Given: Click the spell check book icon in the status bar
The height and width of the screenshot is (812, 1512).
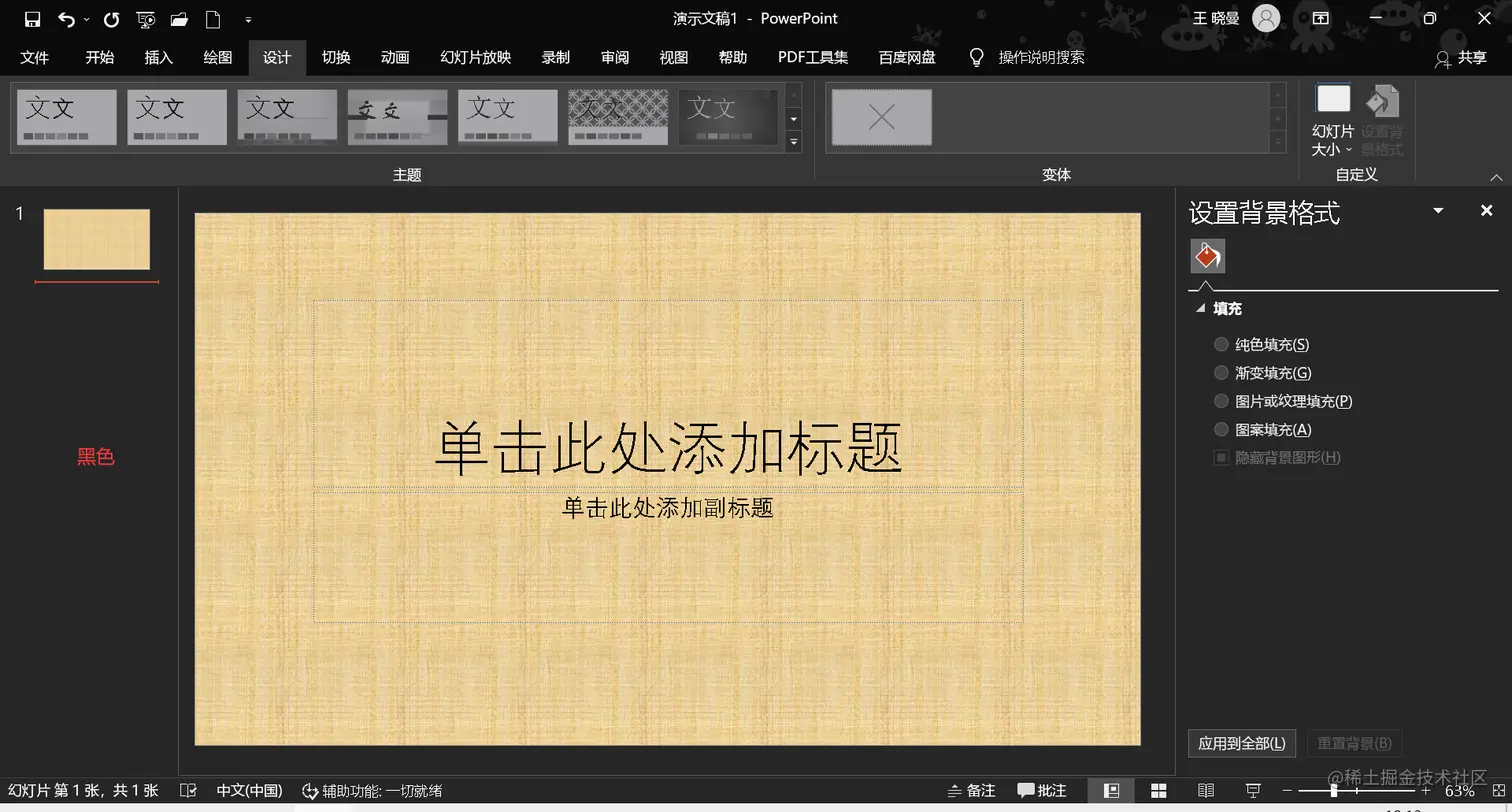Looking at the screenshot, I should tap(187, 790).
